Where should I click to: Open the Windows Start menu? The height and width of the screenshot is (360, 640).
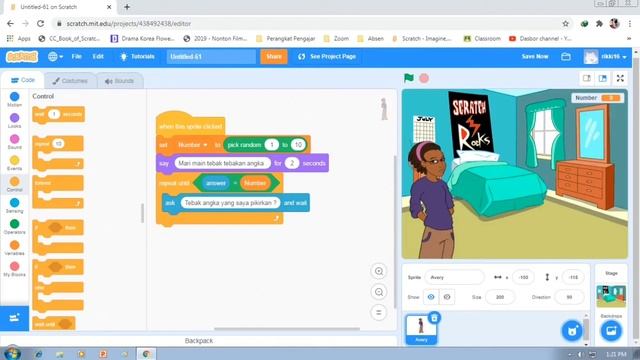12,353
